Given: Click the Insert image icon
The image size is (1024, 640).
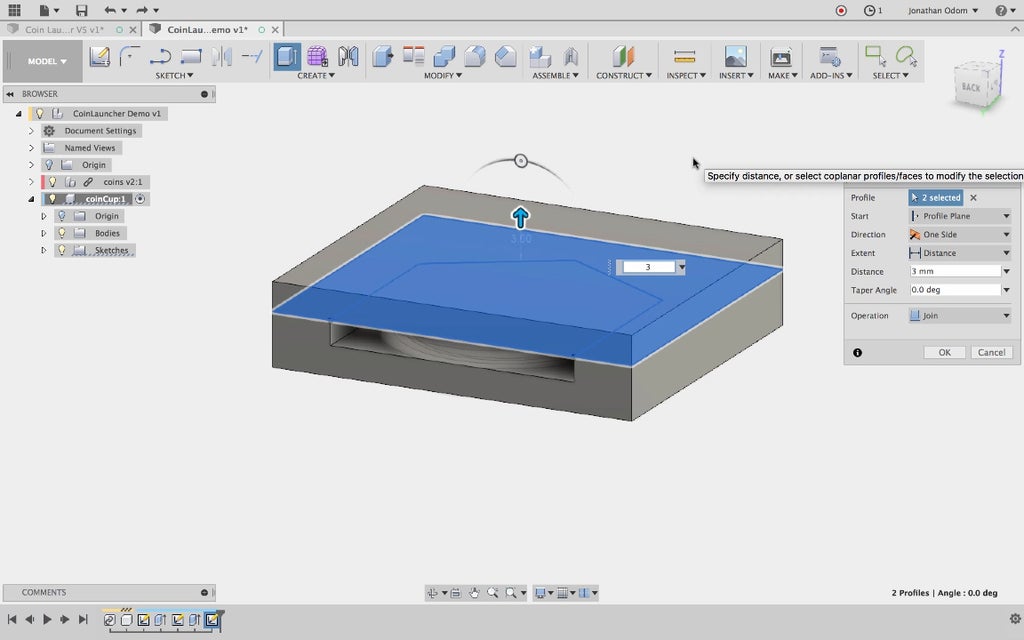Looking at the screenshot, I should [735, 57].
